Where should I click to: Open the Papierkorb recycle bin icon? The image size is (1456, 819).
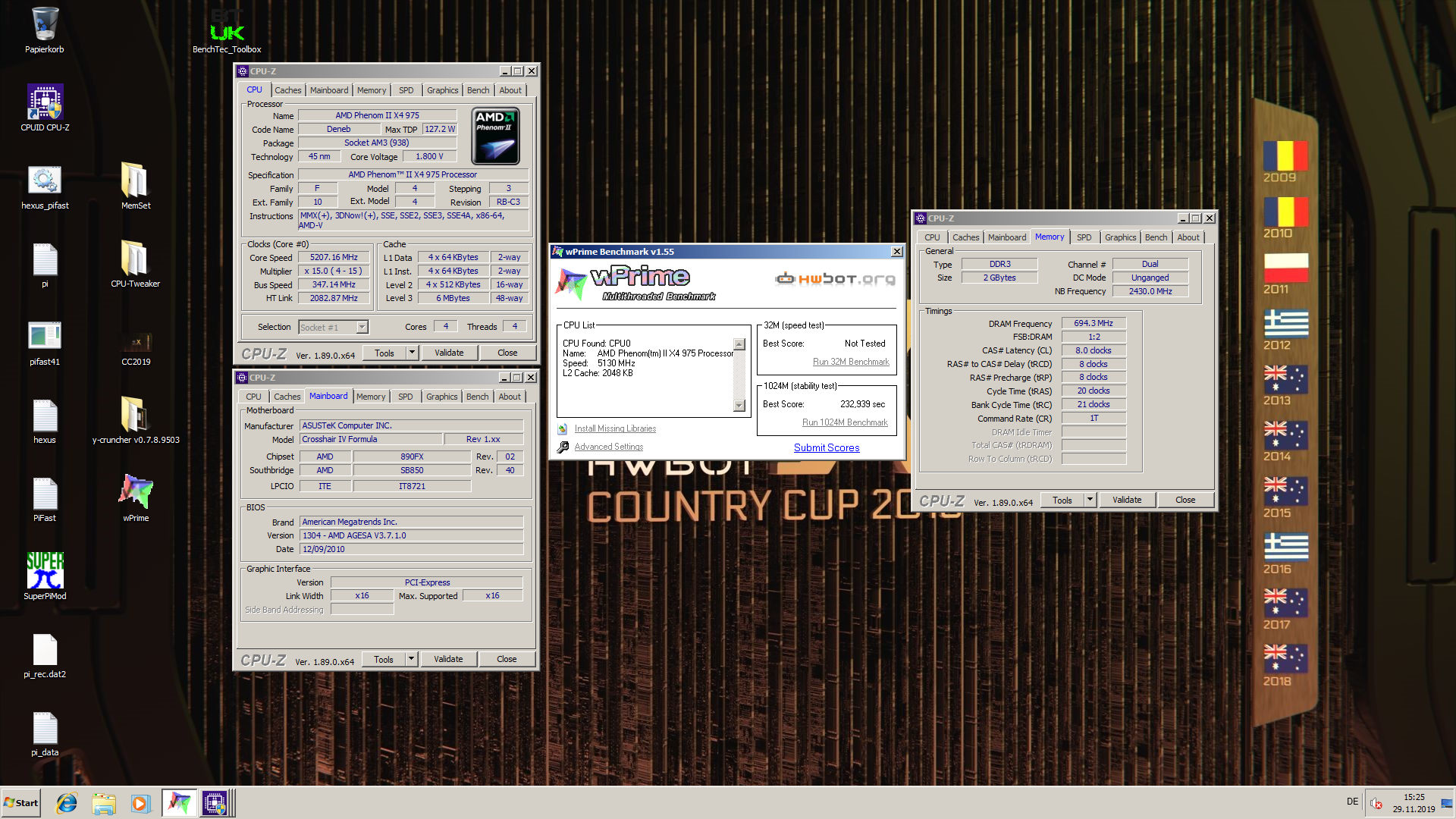[45, 30]
